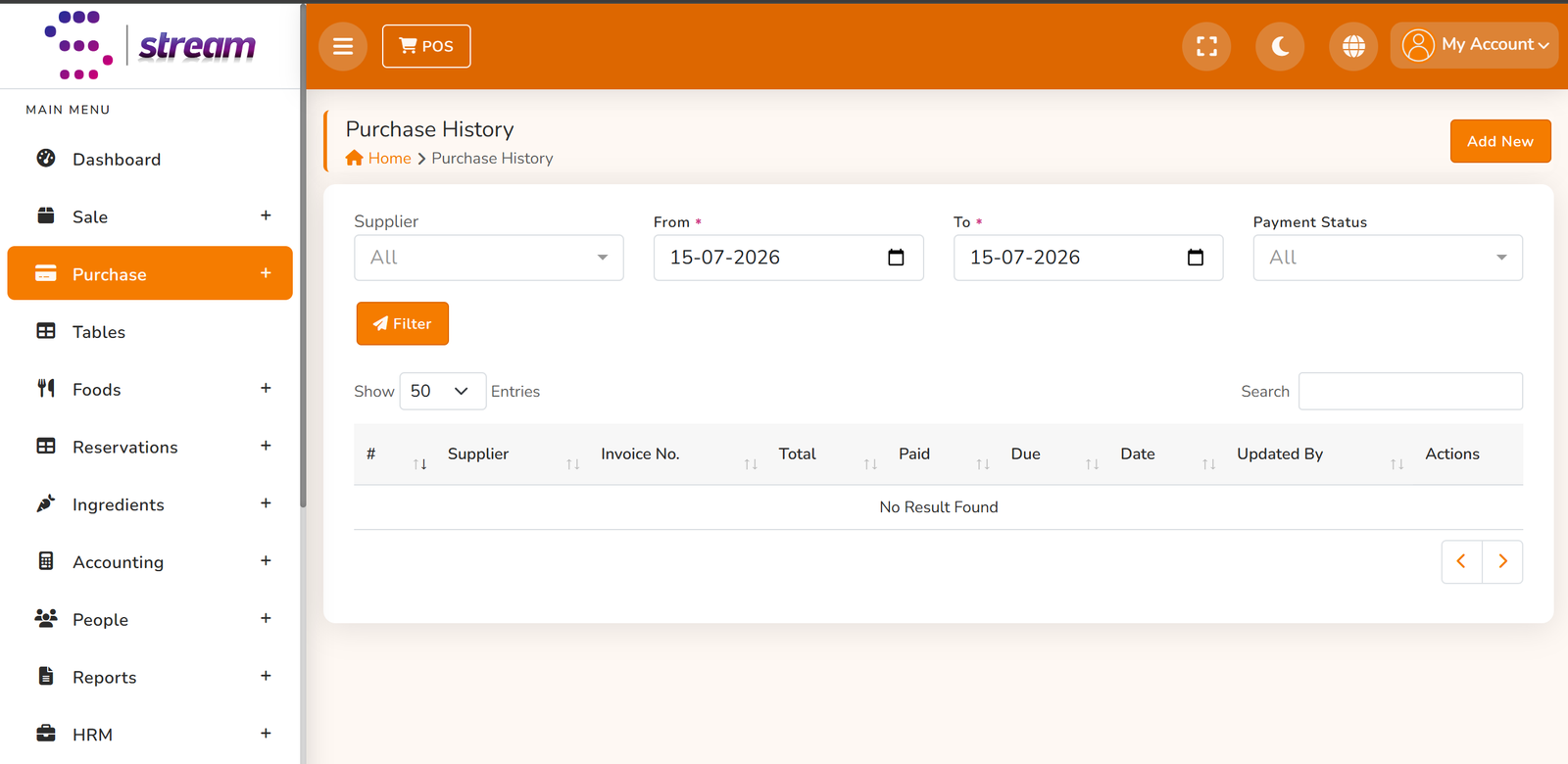Click the People group icon
This screenshot has width=1568, height=764.
pyautogui.click(x=46, y=618)
